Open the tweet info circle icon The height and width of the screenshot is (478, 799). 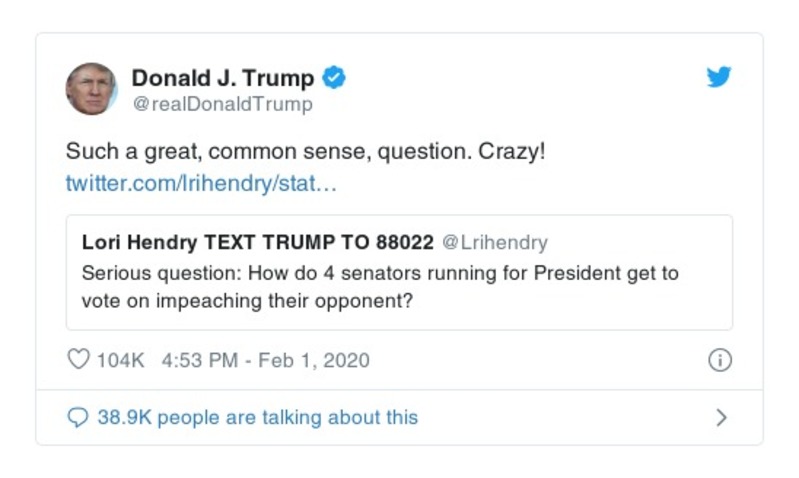(719, 361)
